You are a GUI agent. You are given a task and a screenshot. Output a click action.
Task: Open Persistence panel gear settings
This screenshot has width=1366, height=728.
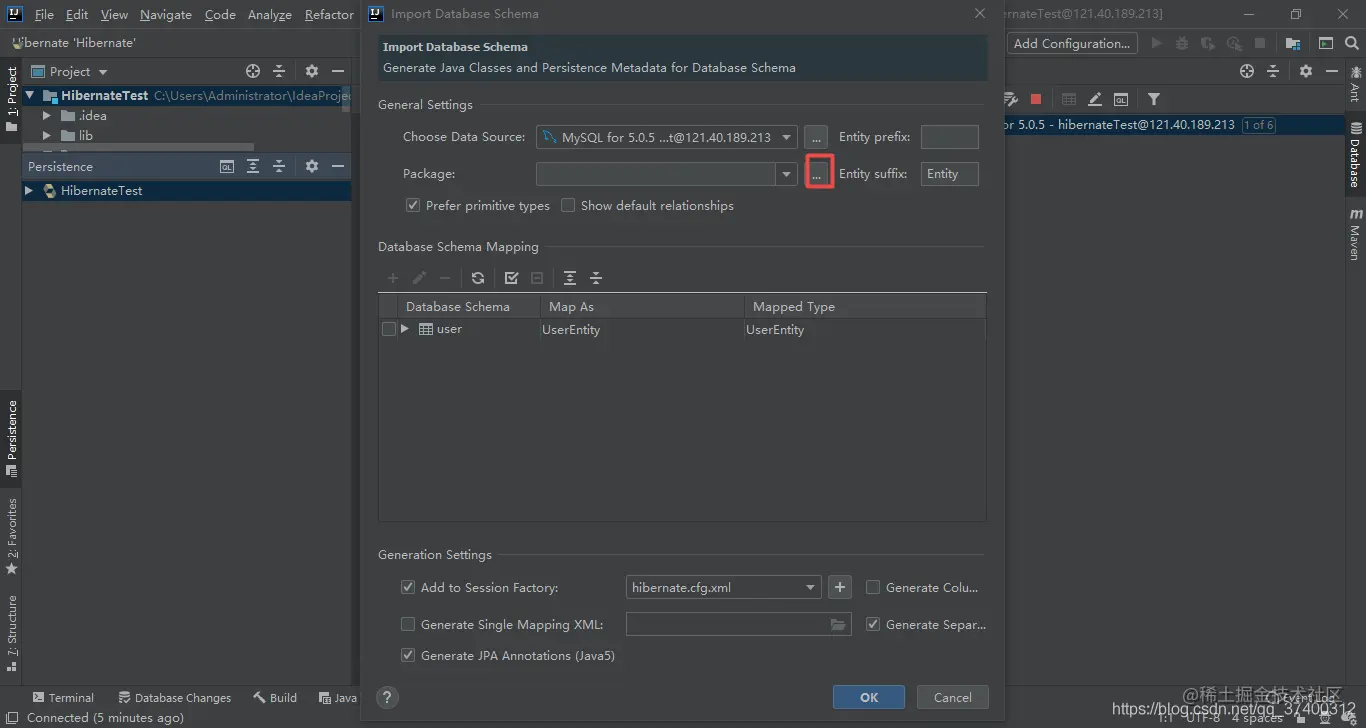(312, 166)
